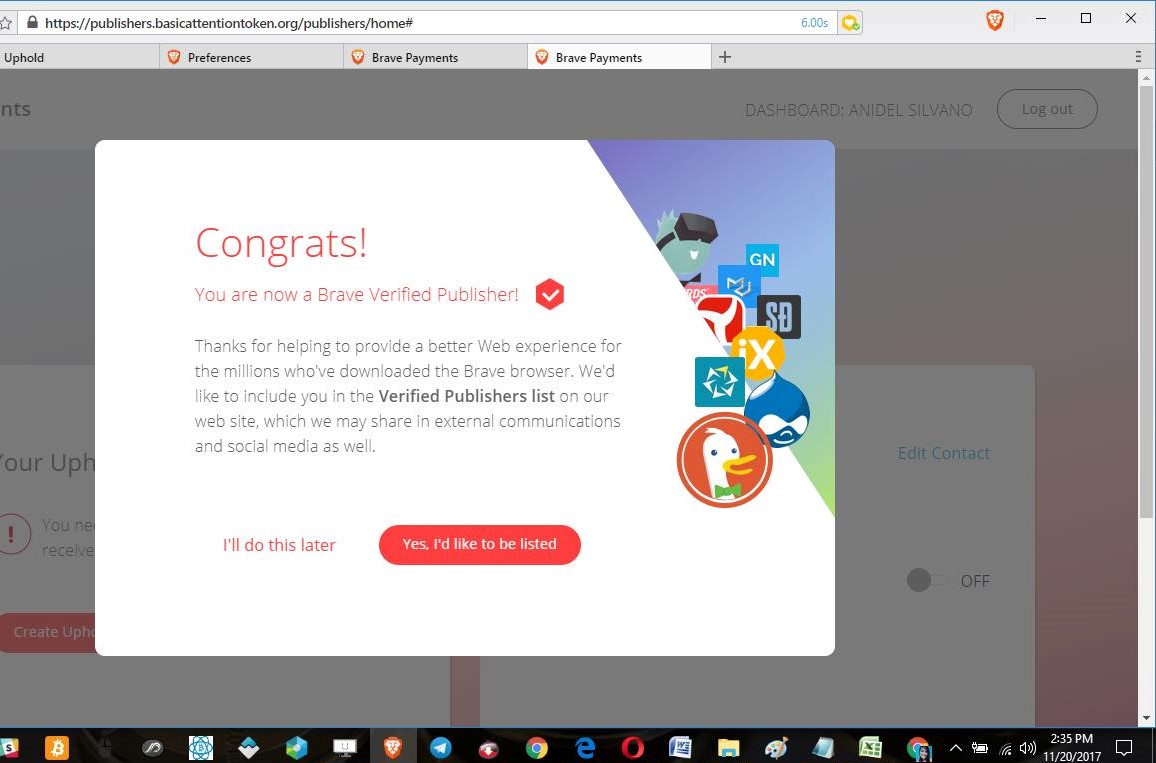
Task: Log out of the dashboard
Action: [1047, 109]
